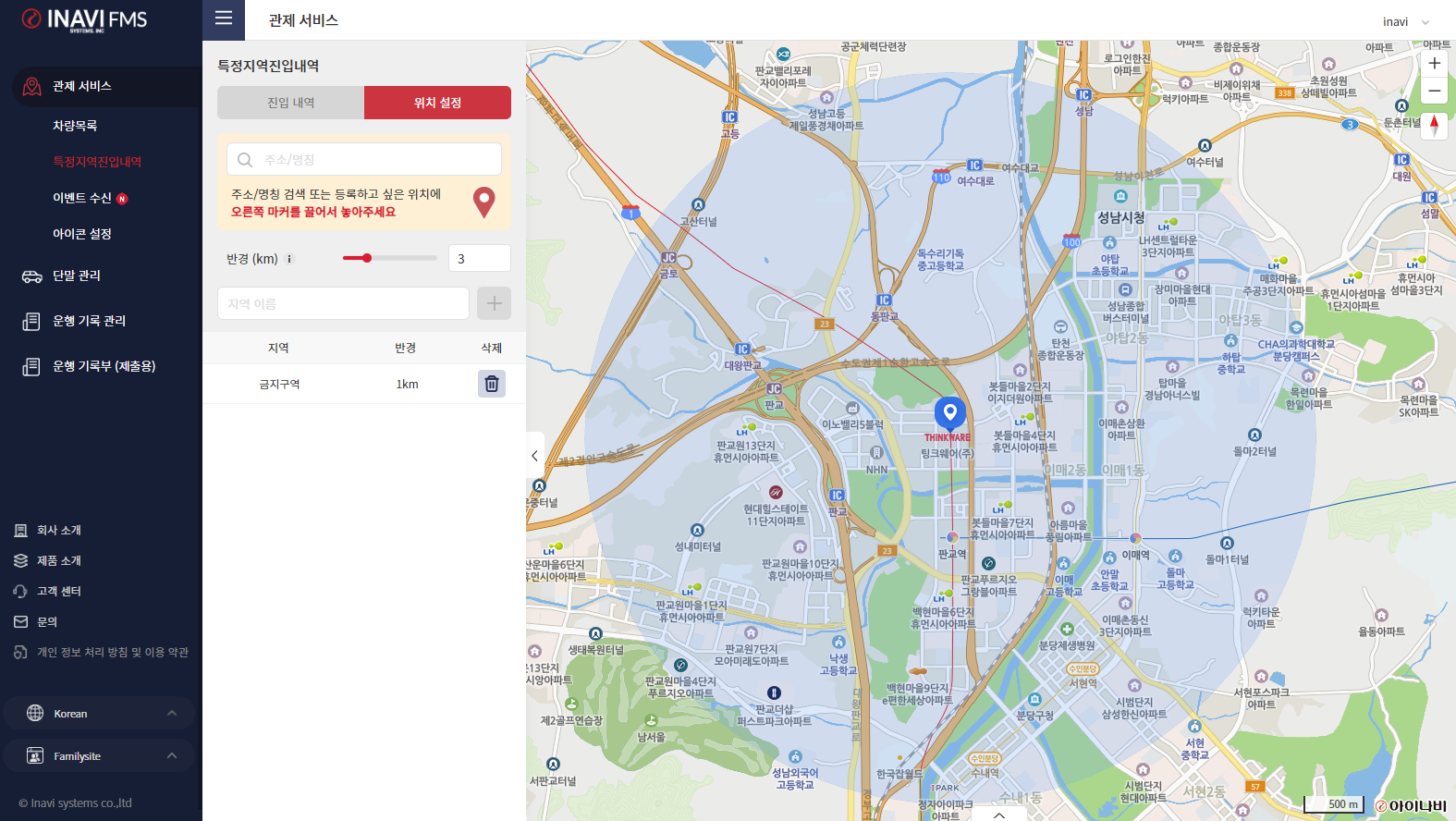Delete the 금지구역 zone with trash icon
Image resolution: width=1456 pixels, height=821 pixels.
(x=492, y=384)
